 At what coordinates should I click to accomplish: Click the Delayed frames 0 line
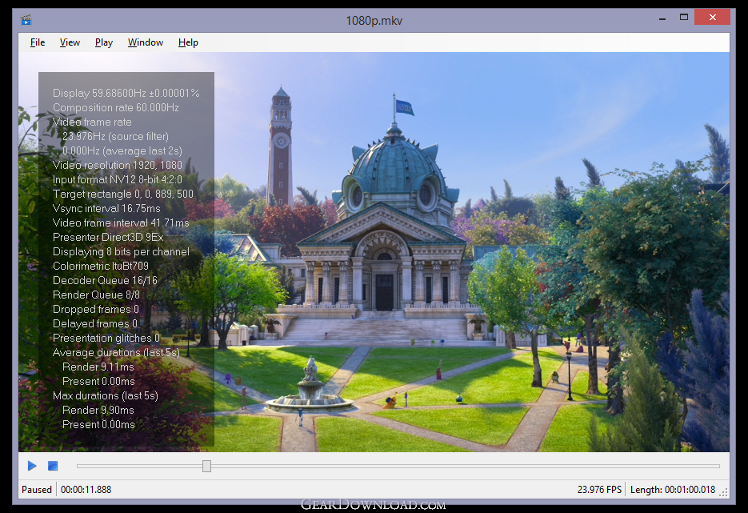pos(95,324)
